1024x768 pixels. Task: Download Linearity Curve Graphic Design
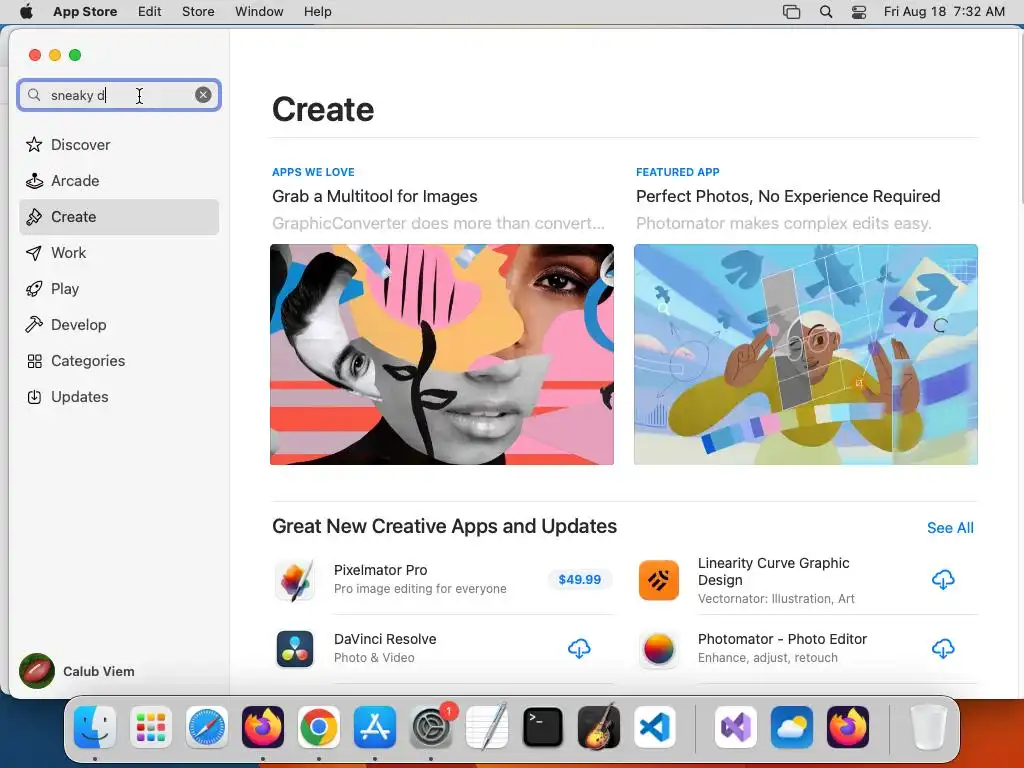tap(943, 579)
